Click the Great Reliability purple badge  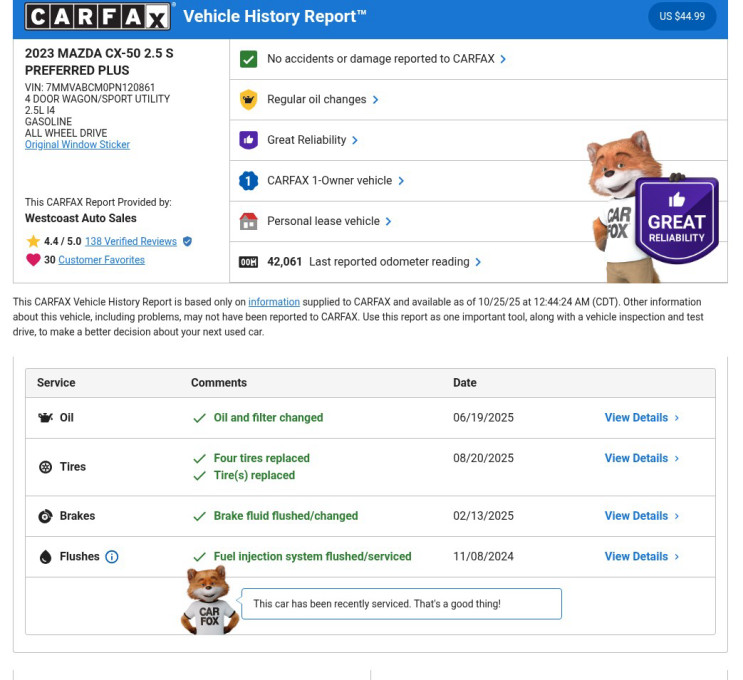[677, 222]
